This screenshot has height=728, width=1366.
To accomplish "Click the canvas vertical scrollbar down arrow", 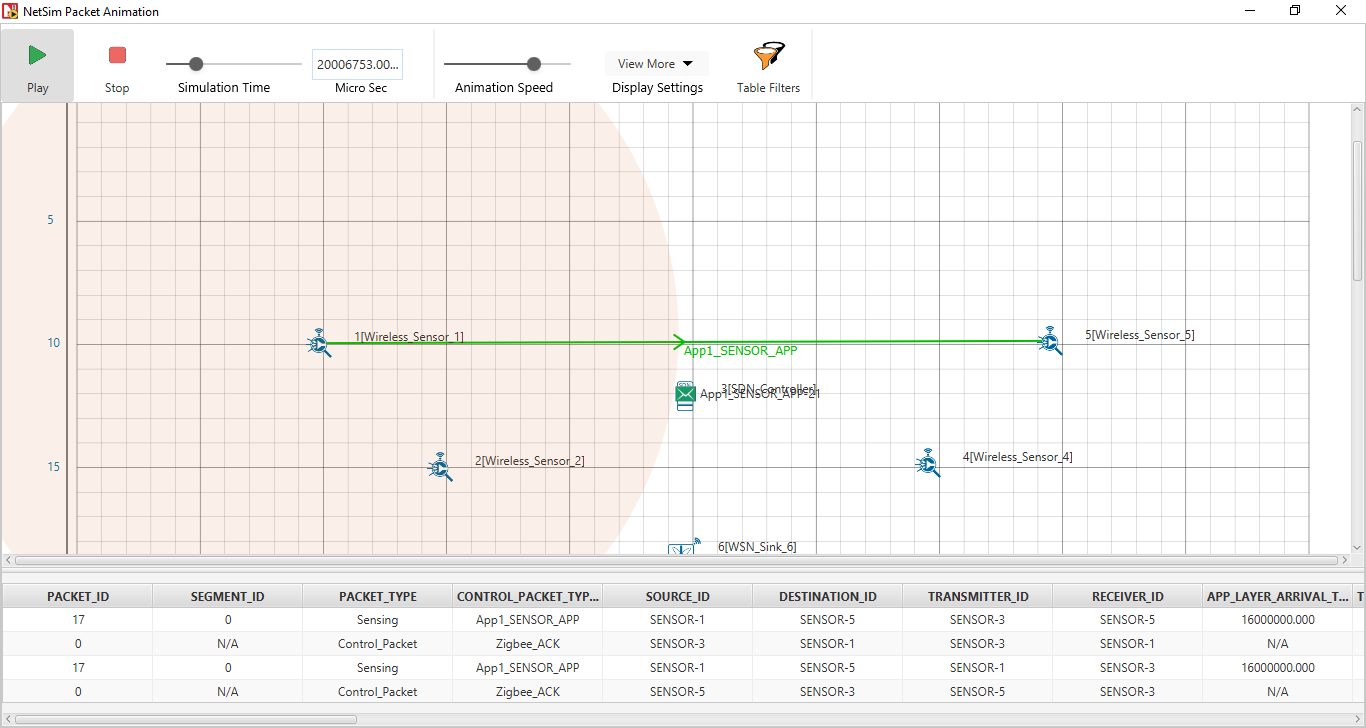I will [1357, 547].
